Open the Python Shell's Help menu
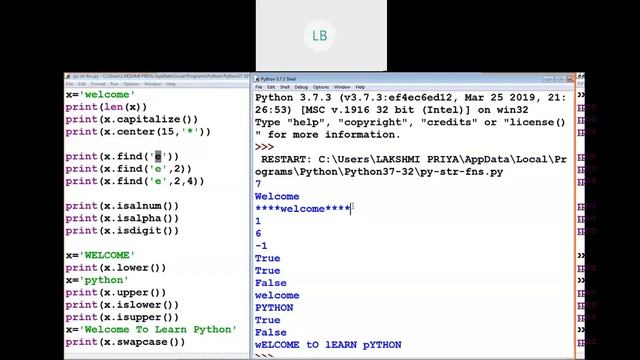 [x=360, y=87]
